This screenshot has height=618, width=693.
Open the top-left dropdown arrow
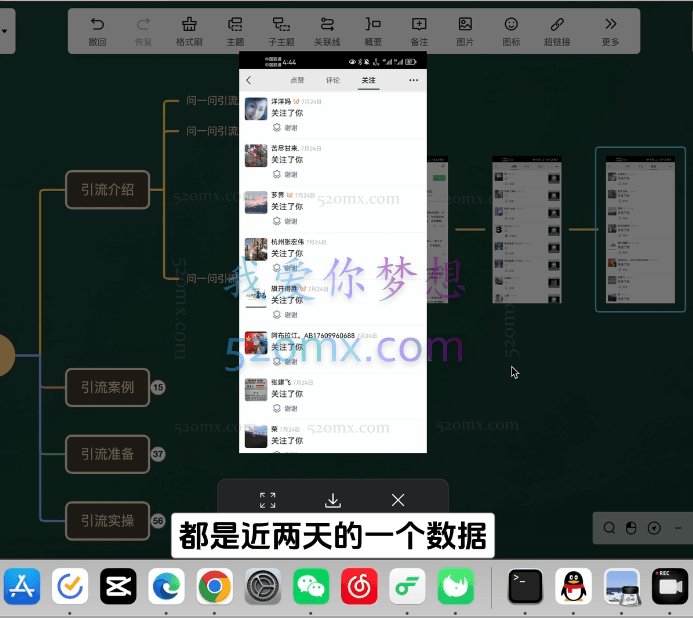click(x=4, y=31)
